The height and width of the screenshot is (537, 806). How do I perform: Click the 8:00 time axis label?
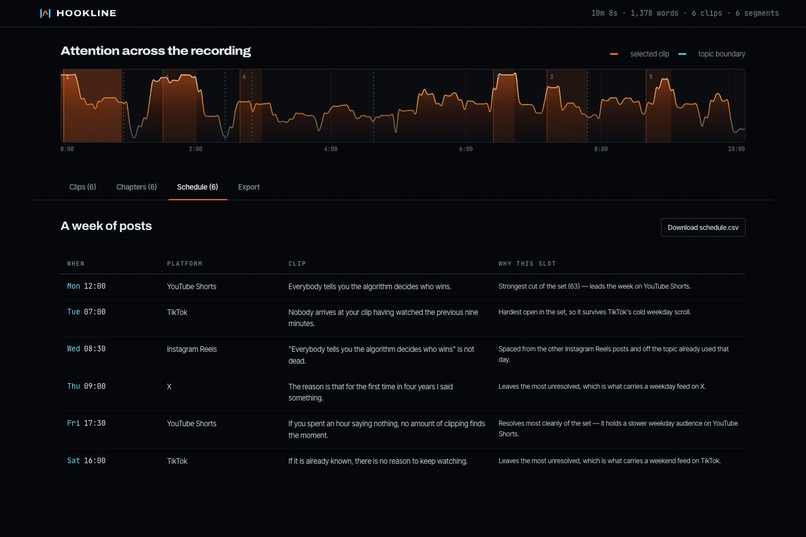coord(601,149)
